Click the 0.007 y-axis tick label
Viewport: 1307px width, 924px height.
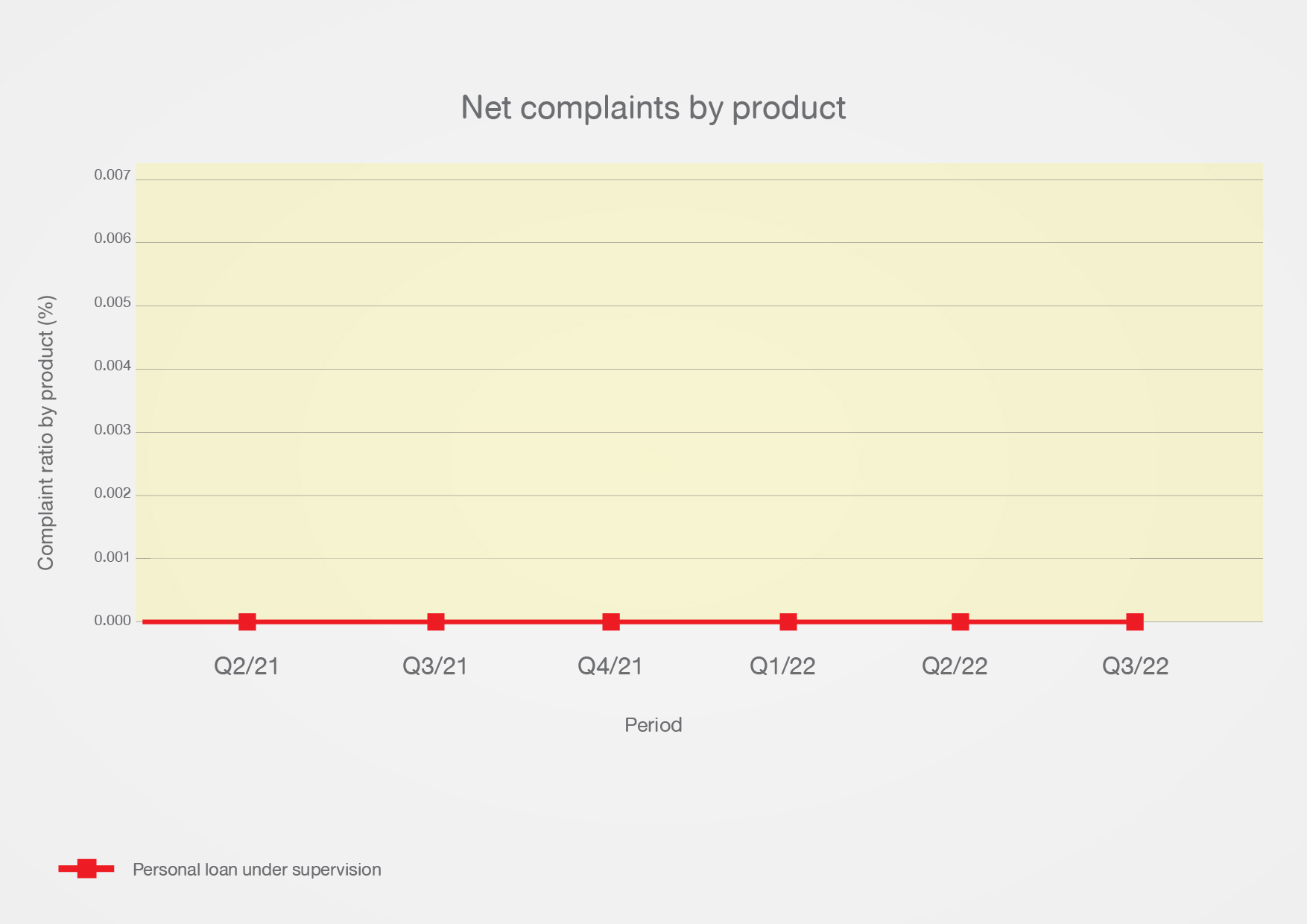(x=113, y=175)
